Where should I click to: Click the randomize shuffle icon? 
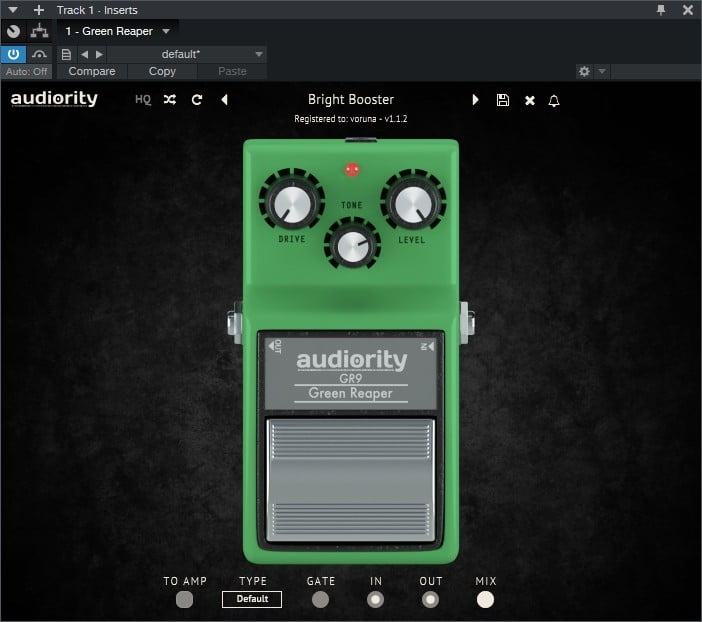[x=170, y=99]
